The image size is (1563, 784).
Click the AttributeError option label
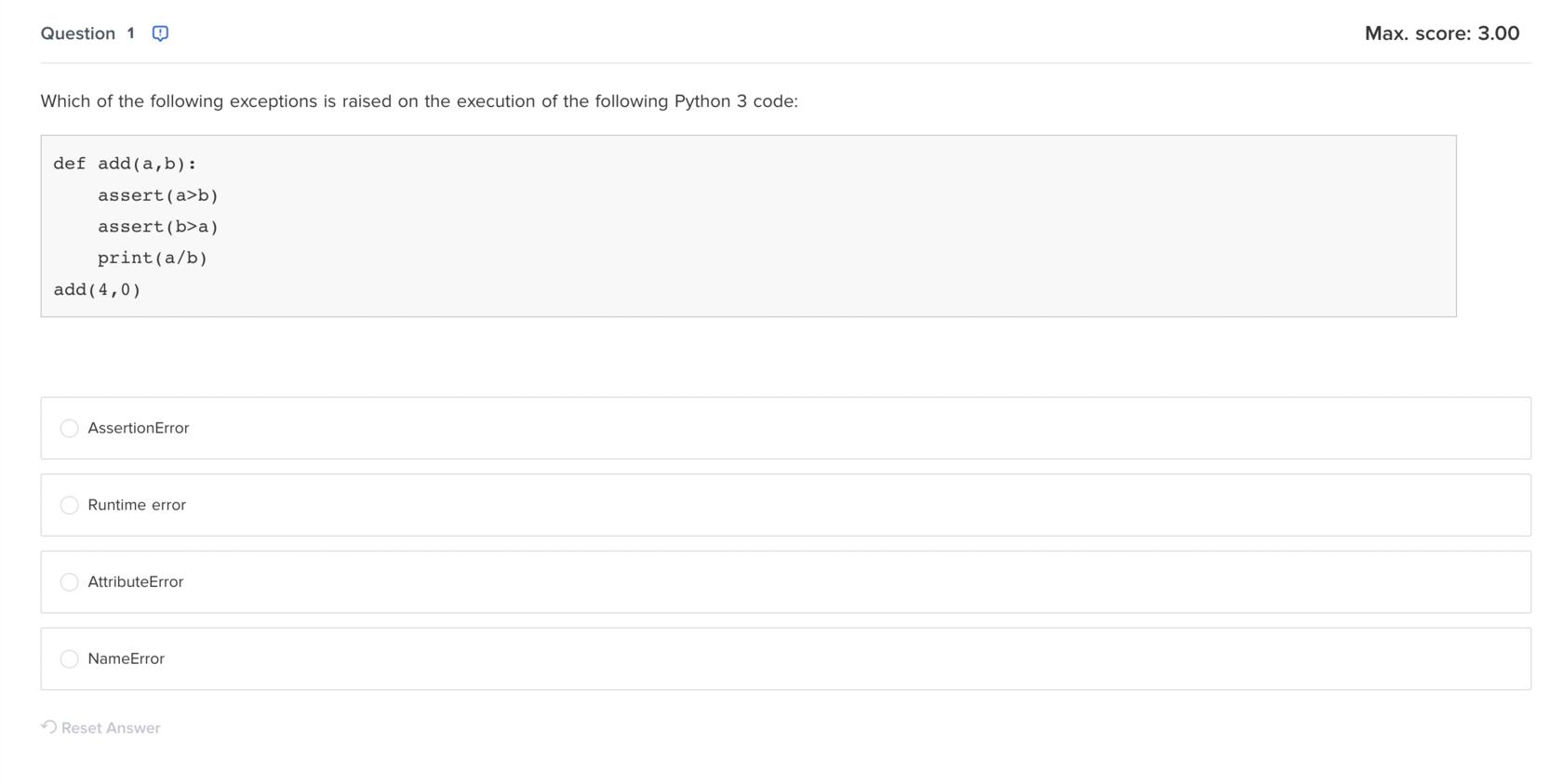pos(136,582)
